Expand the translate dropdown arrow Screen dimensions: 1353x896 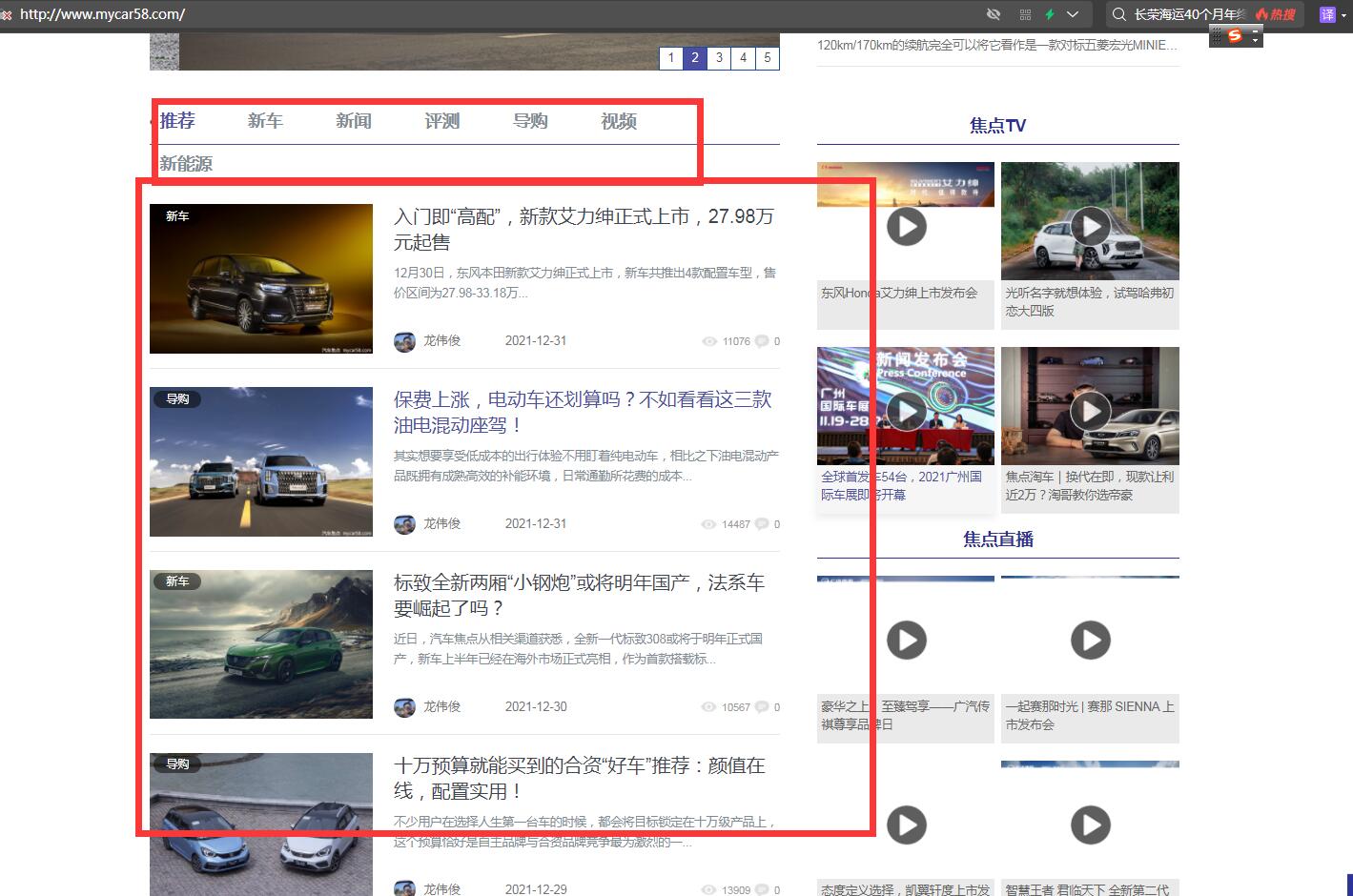click(1344, 14)
